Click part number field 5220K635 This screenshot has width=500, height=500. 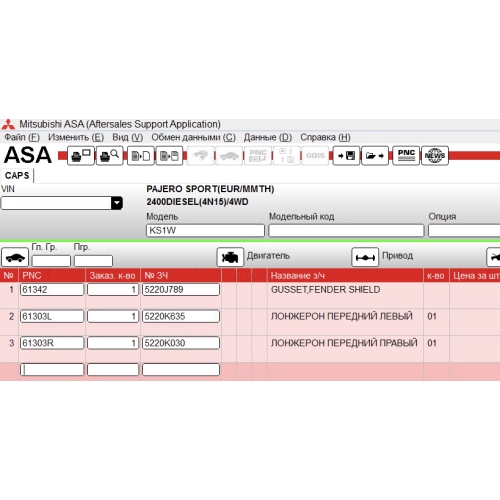coord(181,316)
